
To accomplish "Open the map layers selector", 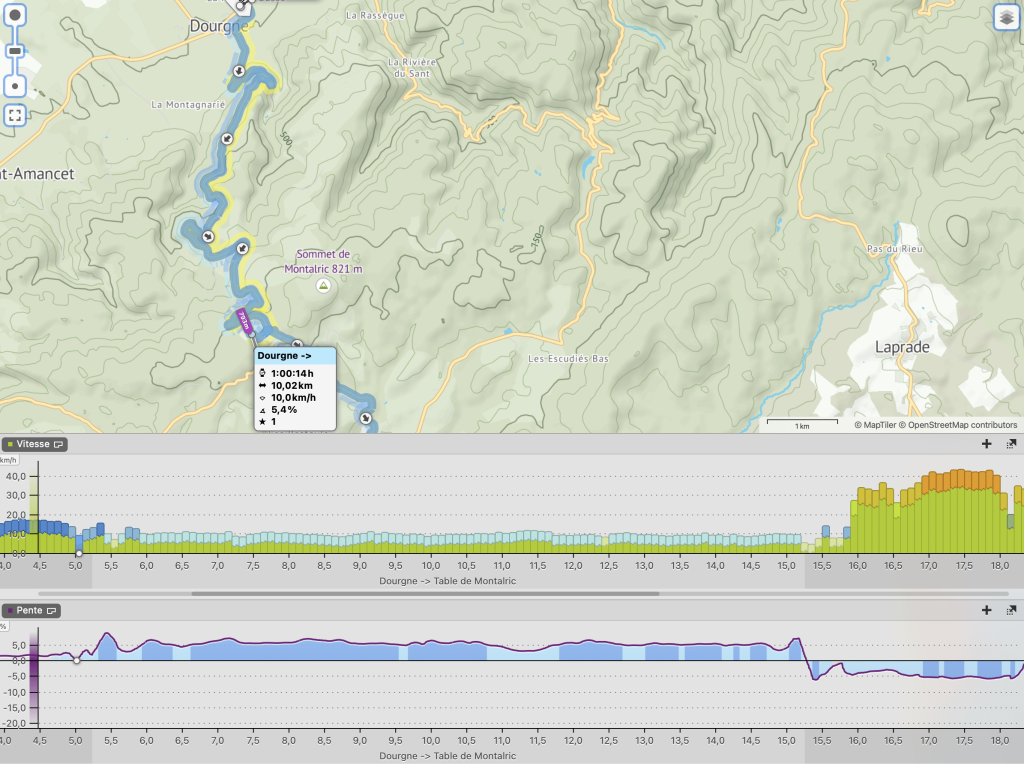I will pyautogui.click(x=1006, y=17).
